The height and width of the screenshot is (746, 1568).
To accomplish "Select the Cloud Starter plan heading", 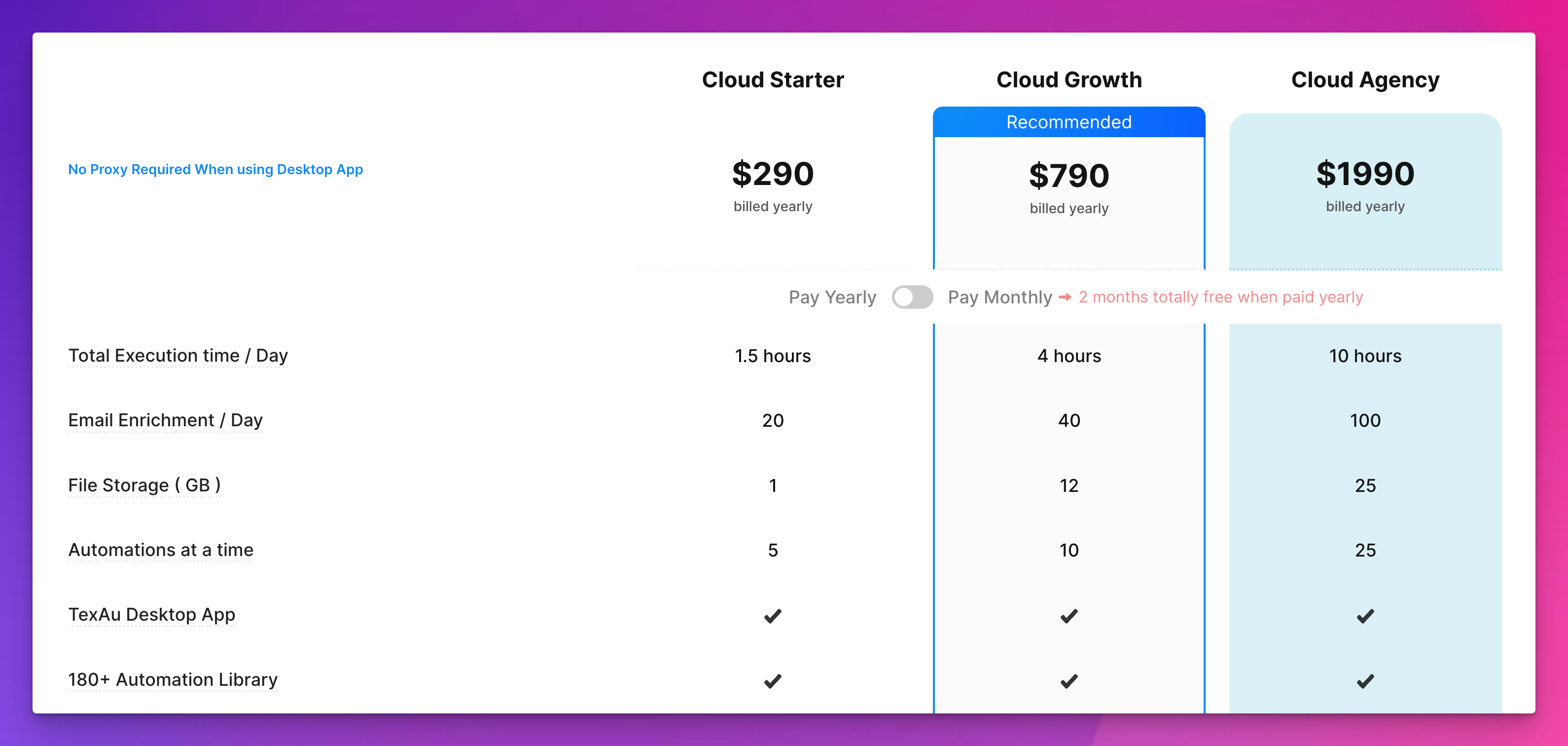I will point(773,80).
